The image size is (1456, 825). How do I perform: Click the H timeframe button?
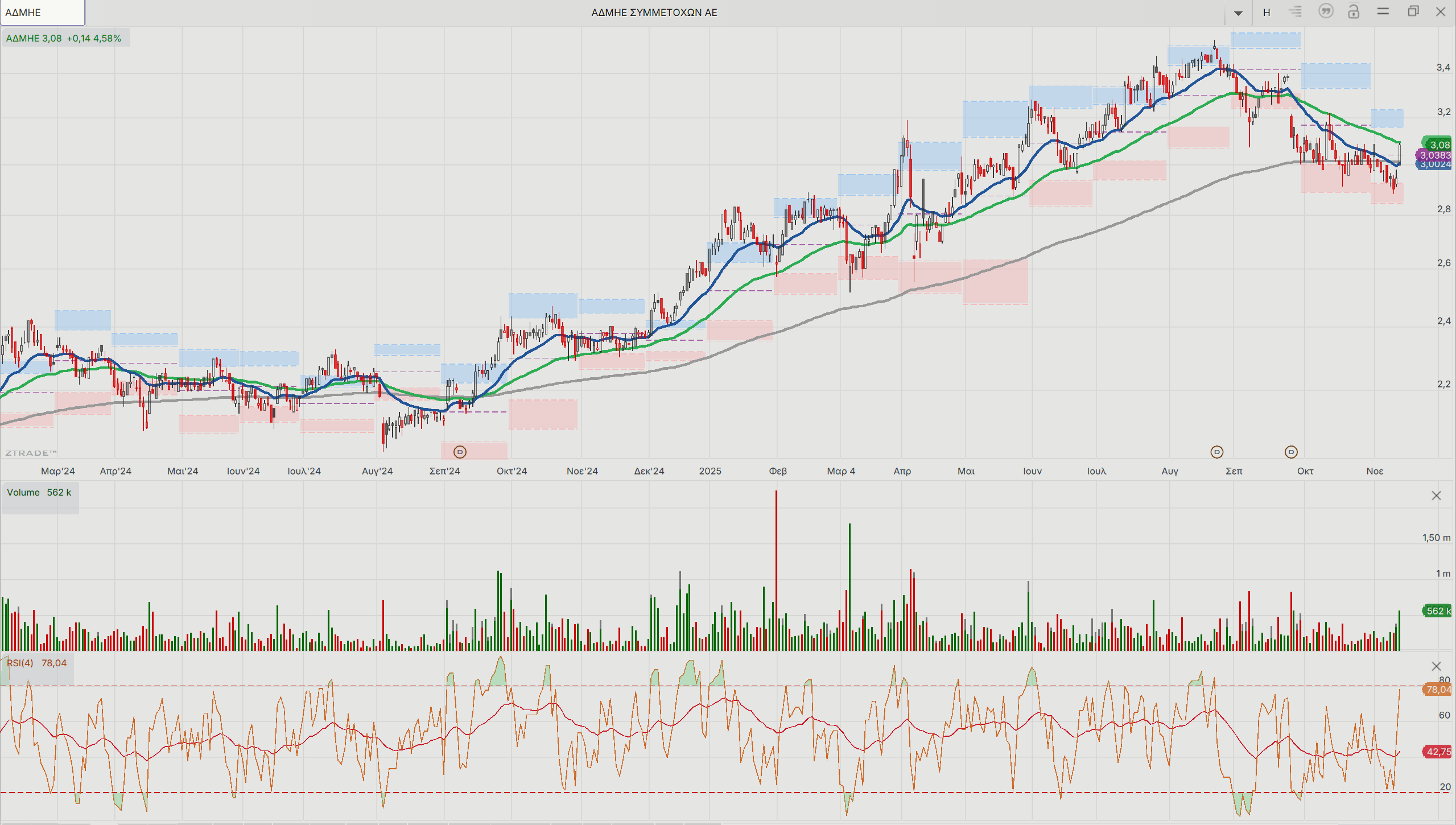click(x=1267, y=13)
